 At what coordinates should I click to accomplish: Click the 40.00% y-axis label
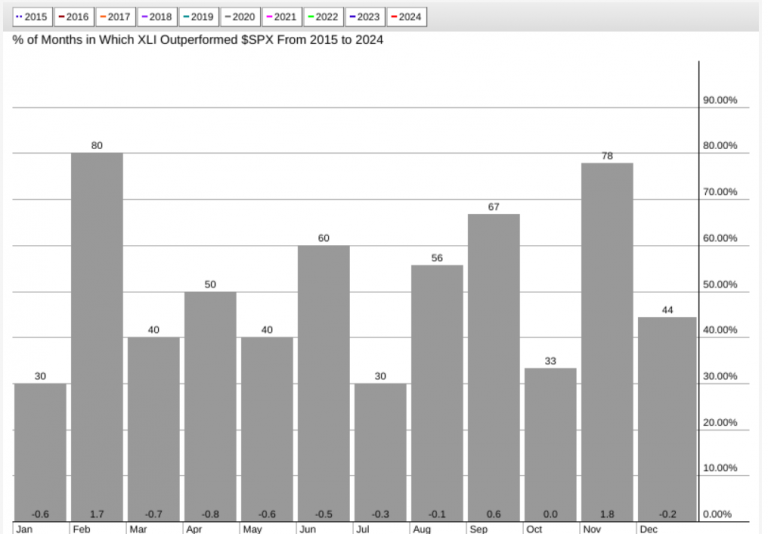click(720, 330)
